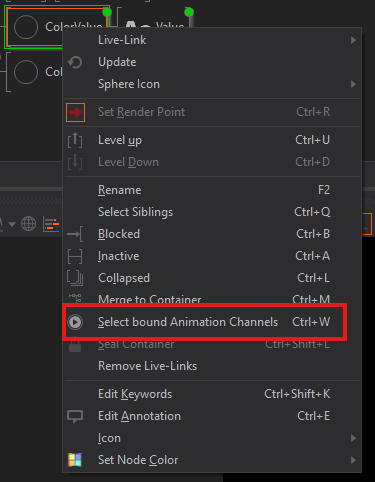
Task: Expand the Sphere Icon submenu arrow
Action: coord(353,84)
